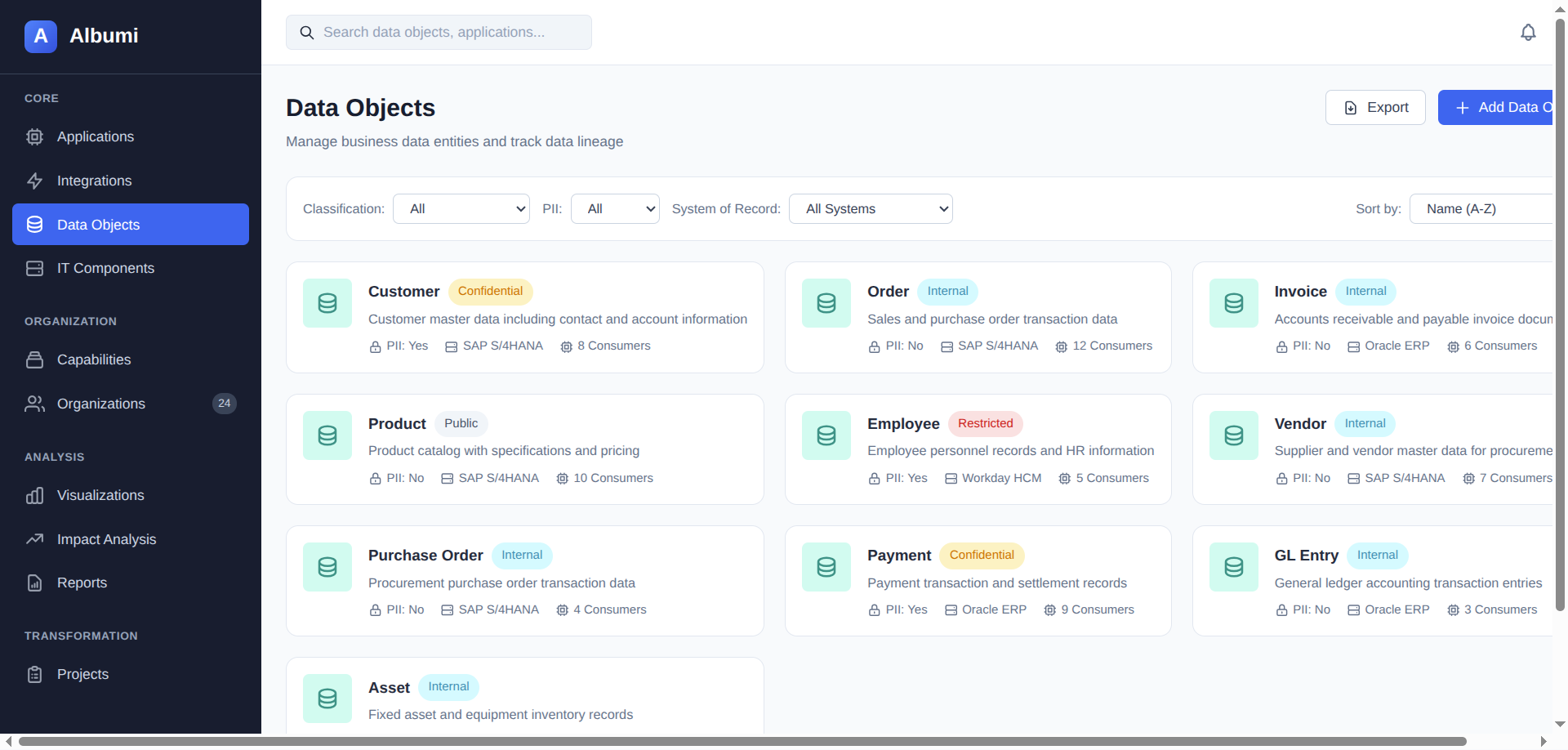Click the notification bell icon
This screenshot has width=1568, height=750.
1528,33
